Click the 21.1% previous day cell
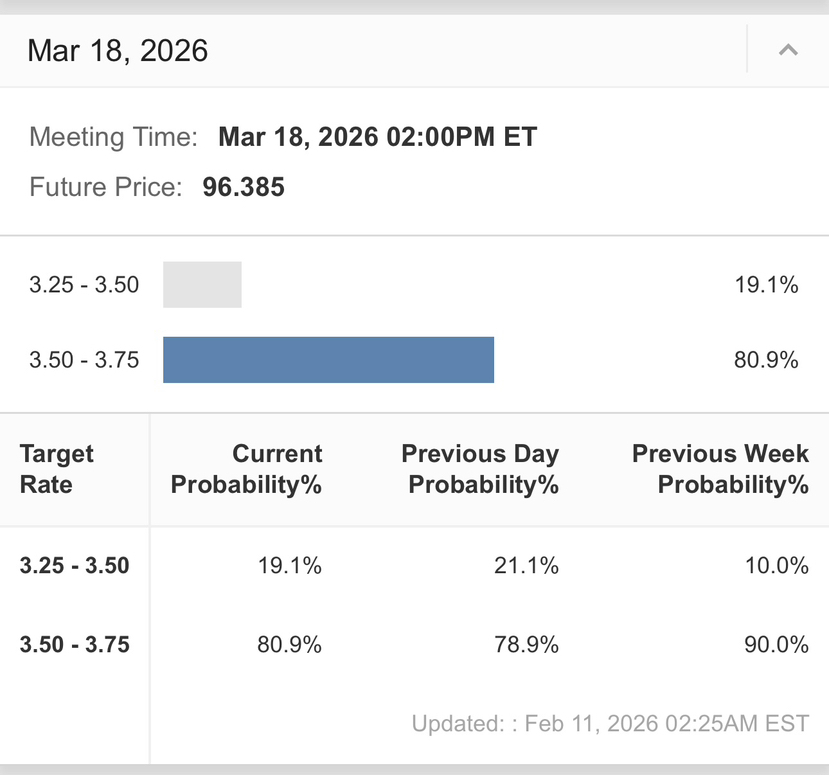Screen dimensions: 829x775 point(526,566)
